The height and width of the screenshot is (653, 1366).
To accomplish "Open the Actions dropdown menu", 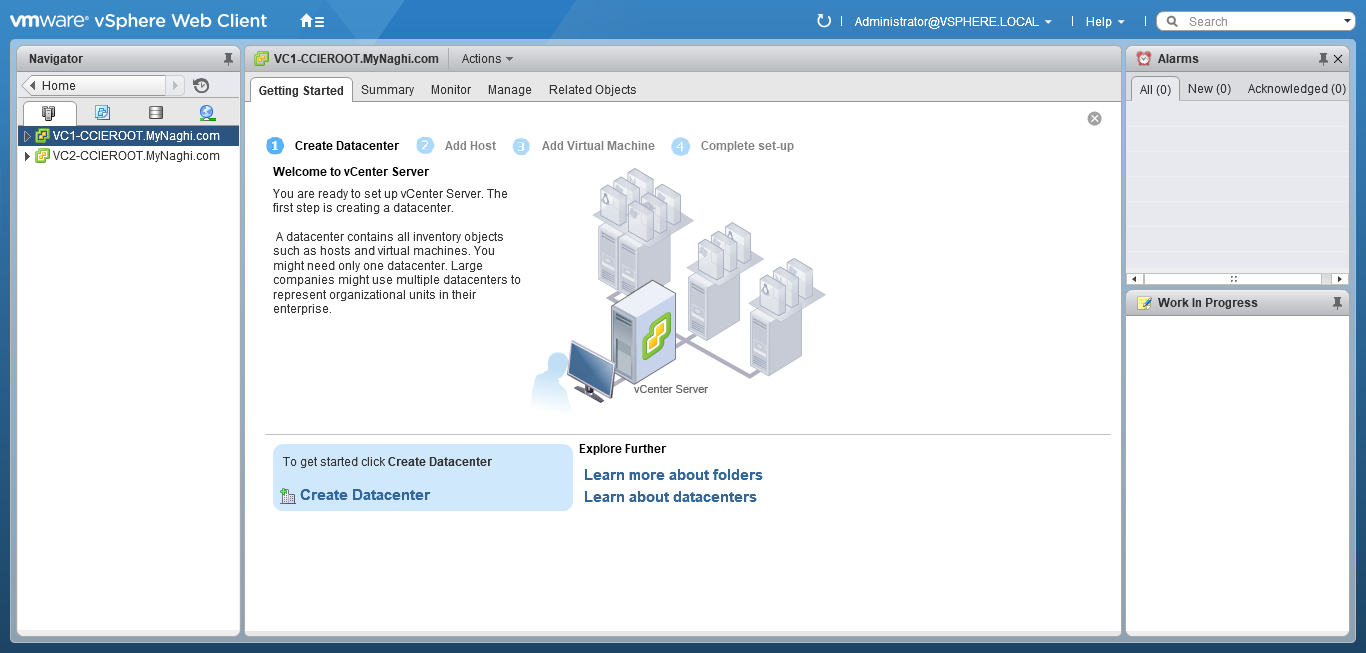I will [486, 59].
